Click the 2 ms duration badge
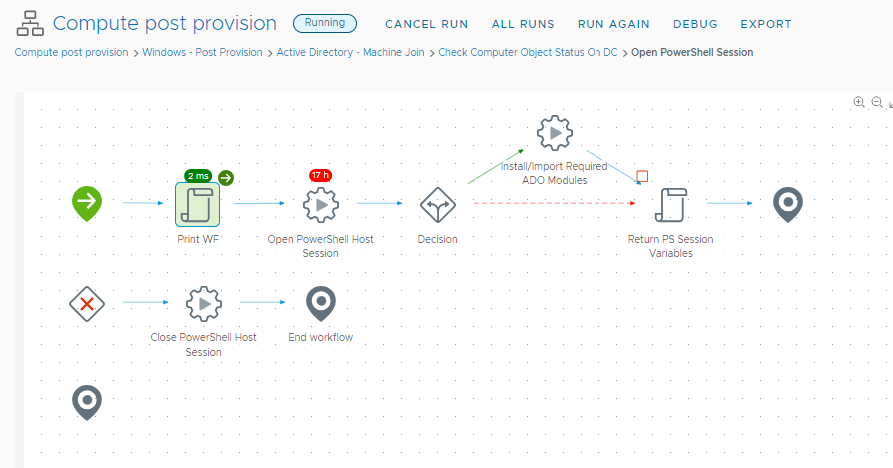This screenshot has width=893, height=468. coord(198,176)
